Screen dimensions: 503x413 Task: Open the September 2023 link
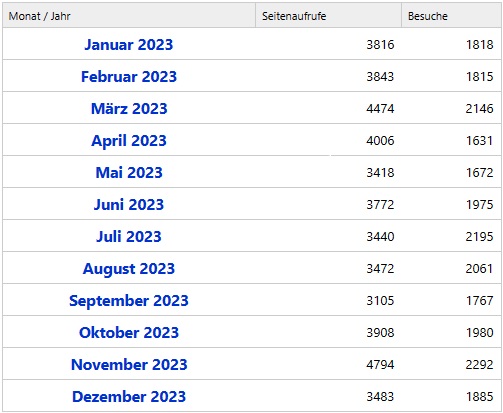129,301
